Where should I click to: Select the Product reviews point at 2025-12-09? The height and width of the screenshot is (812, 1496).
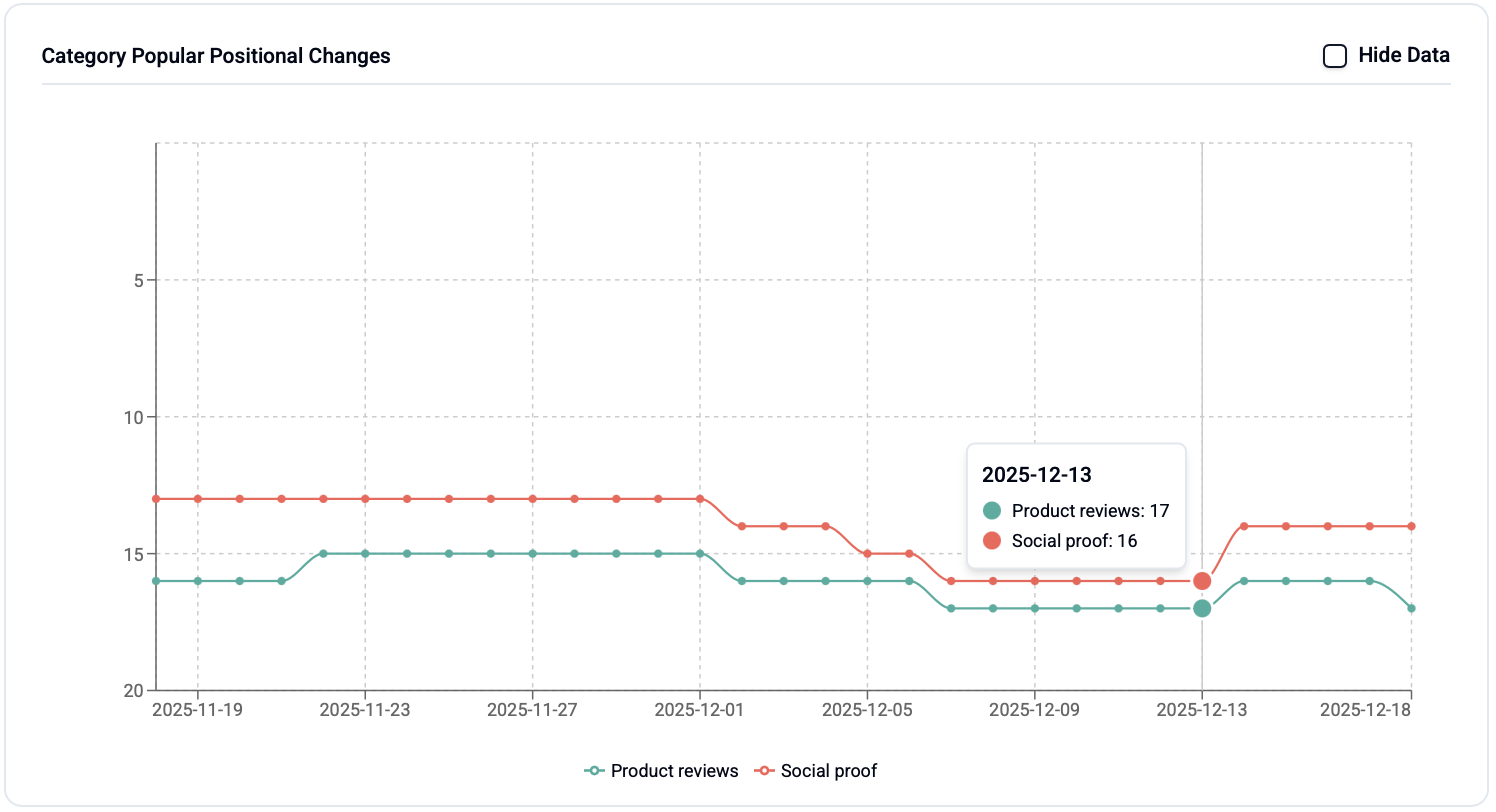click(1035, 608)
